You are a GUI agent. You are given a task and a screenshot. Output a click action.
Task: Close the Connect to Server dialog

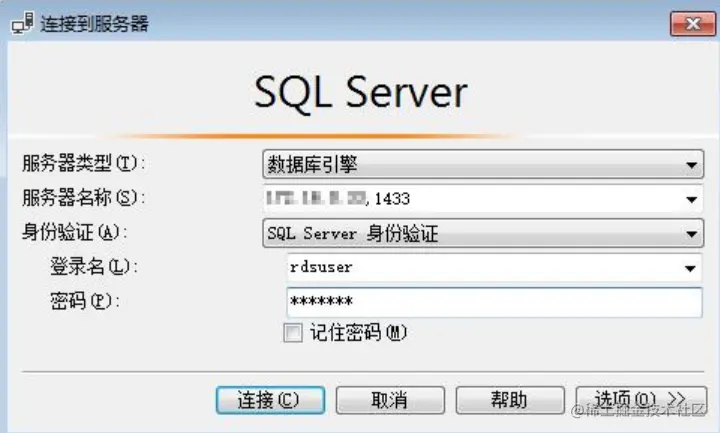693,23
